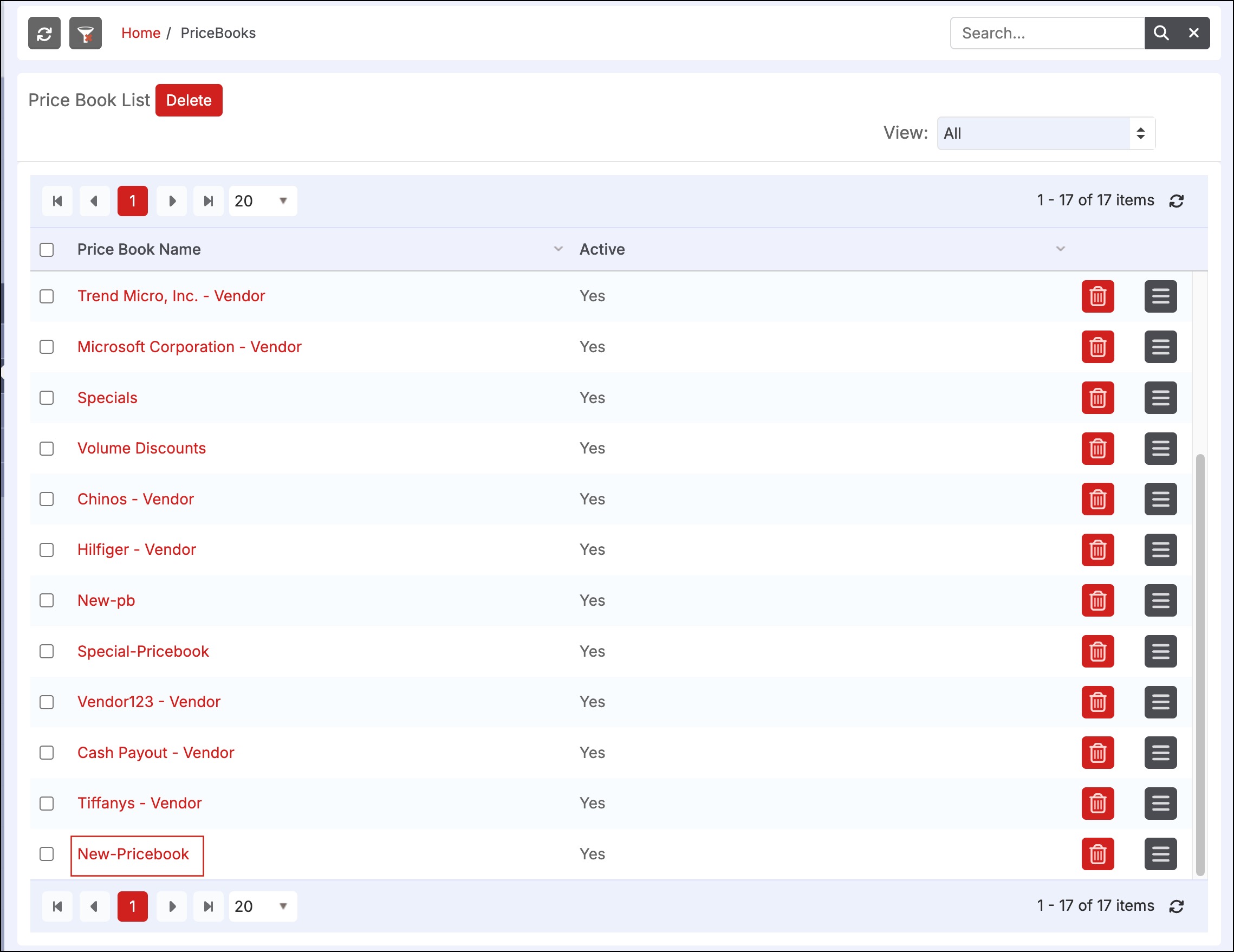
Task: Open the row menu for Hilfiger - Vendor
Action: 1160,550
